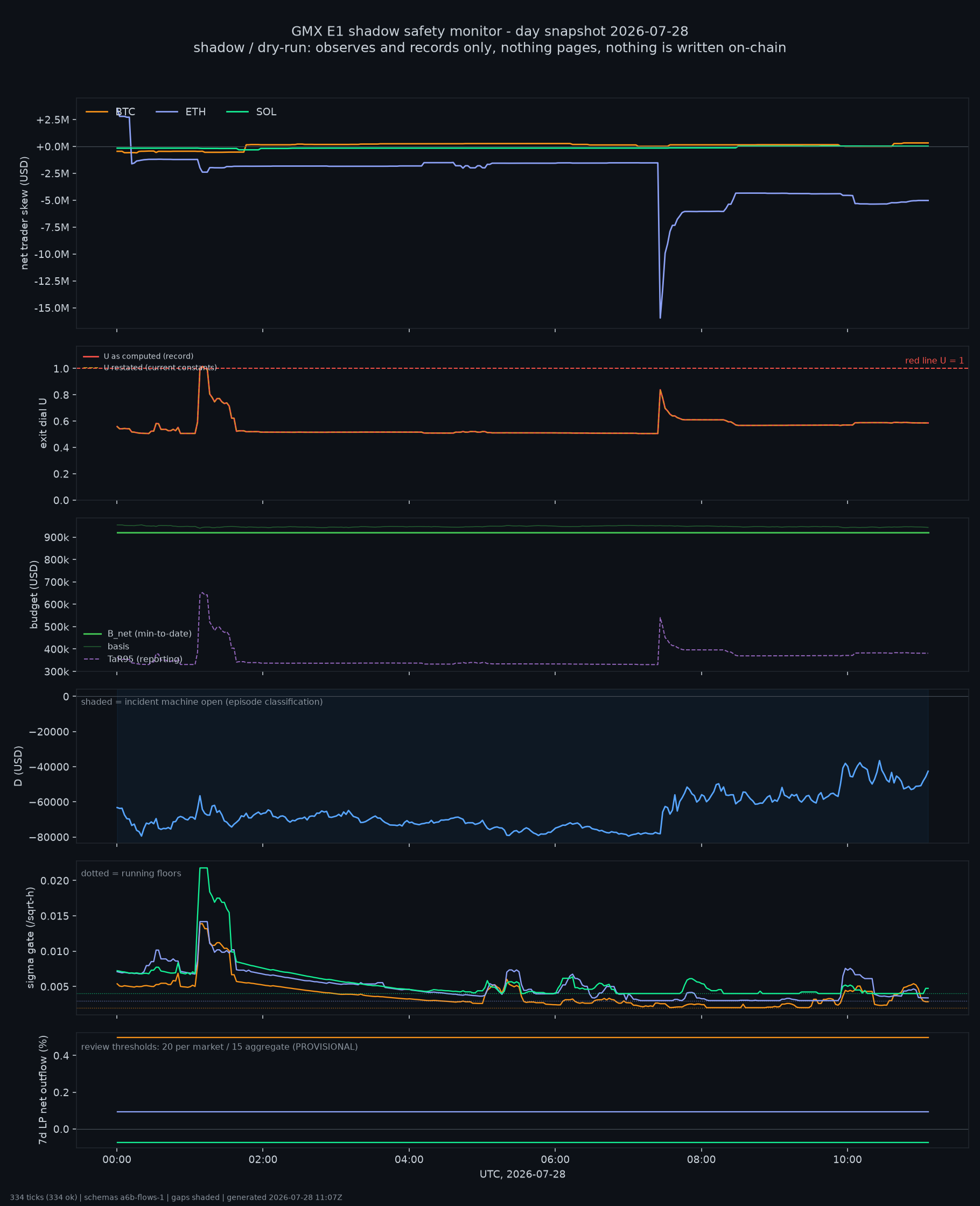Click the '−60000' D axis tick label

pyautogui.click(x=50, y=802)
